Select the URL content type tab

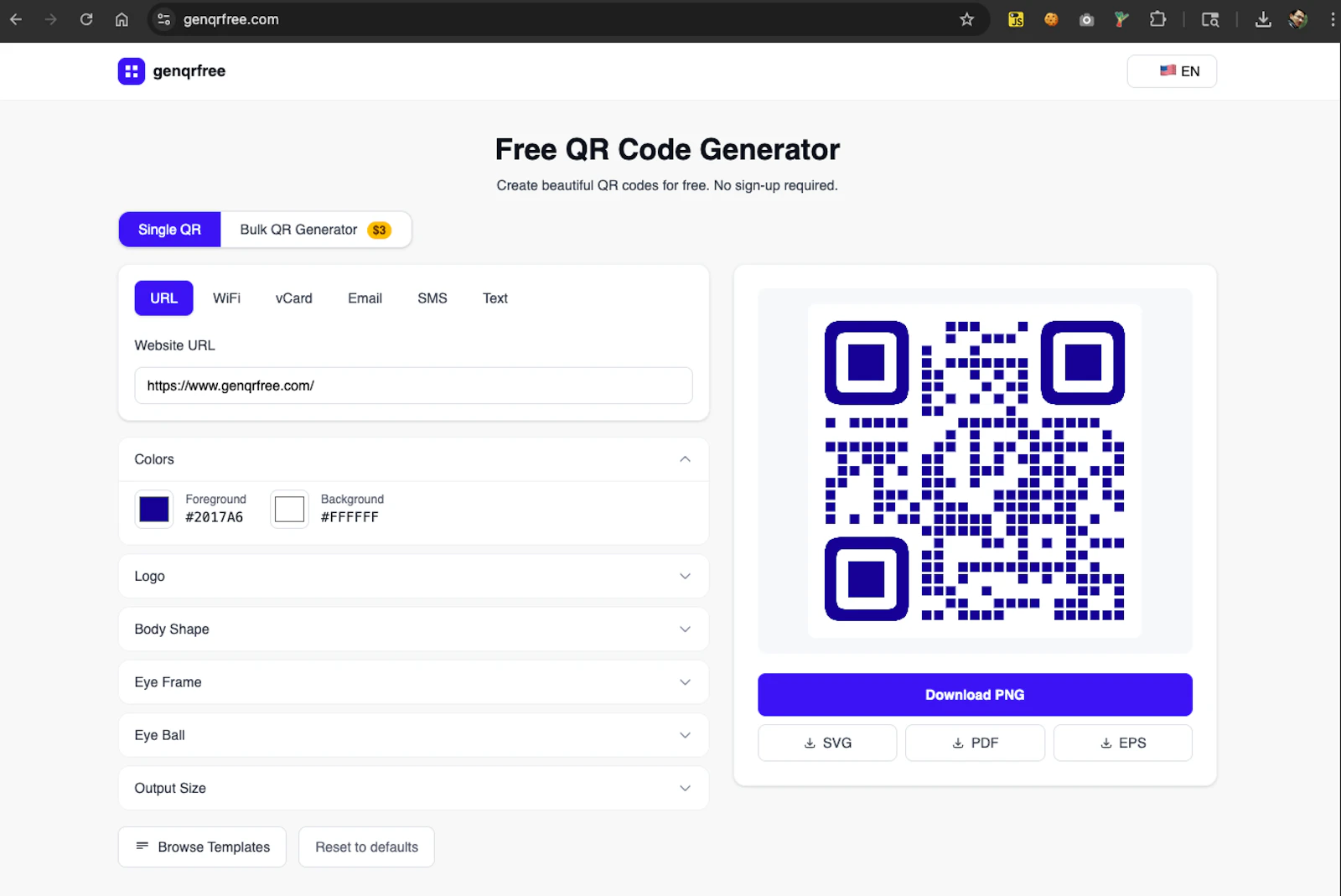point(163,298)
